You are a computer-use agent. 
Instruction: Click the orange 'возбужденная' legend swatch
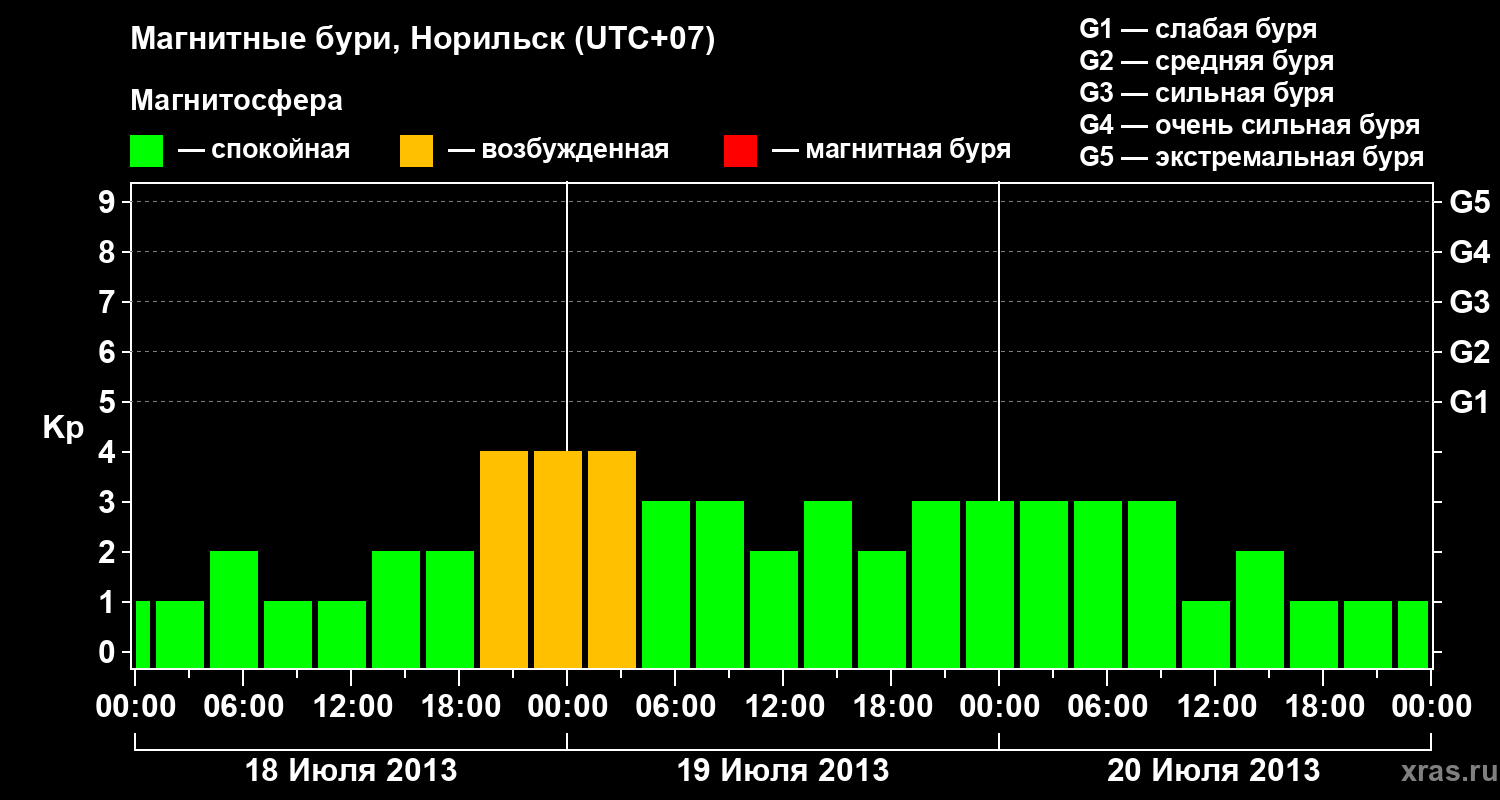point(416,151)
